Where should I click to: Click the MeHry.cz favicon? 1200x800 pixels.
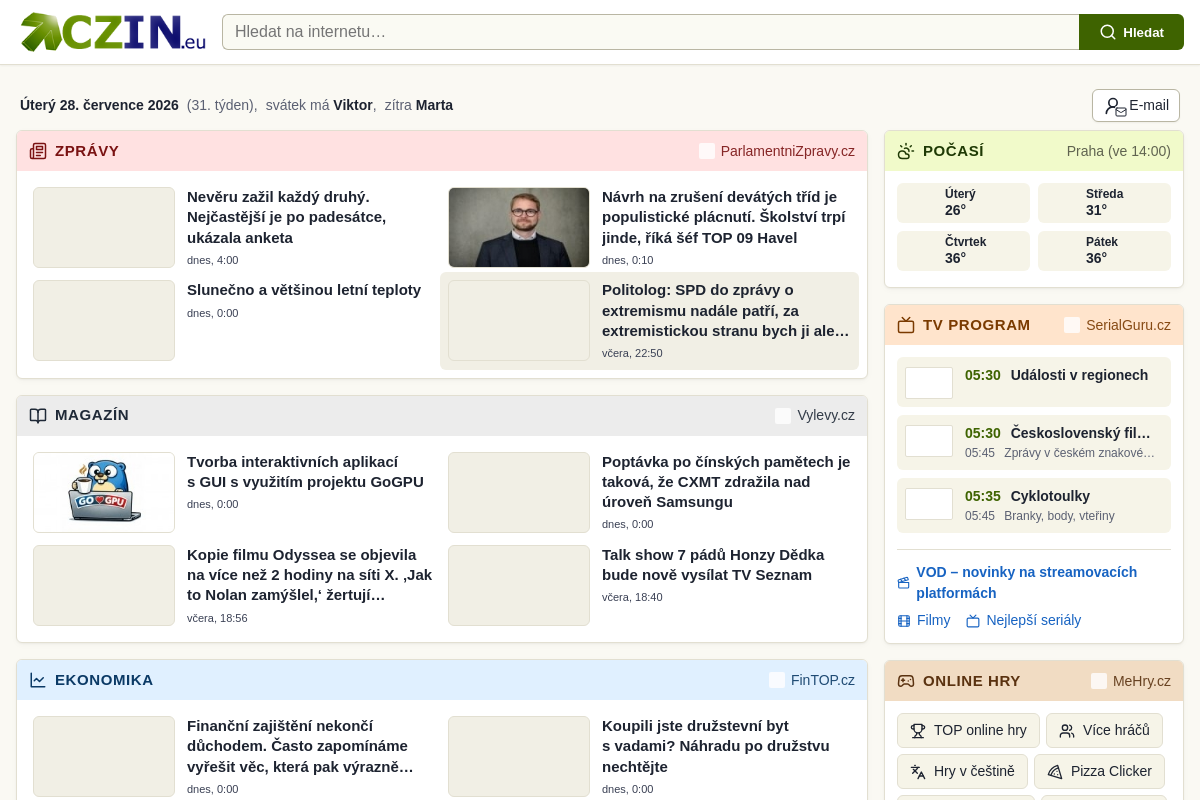[x=1099, y=681]
